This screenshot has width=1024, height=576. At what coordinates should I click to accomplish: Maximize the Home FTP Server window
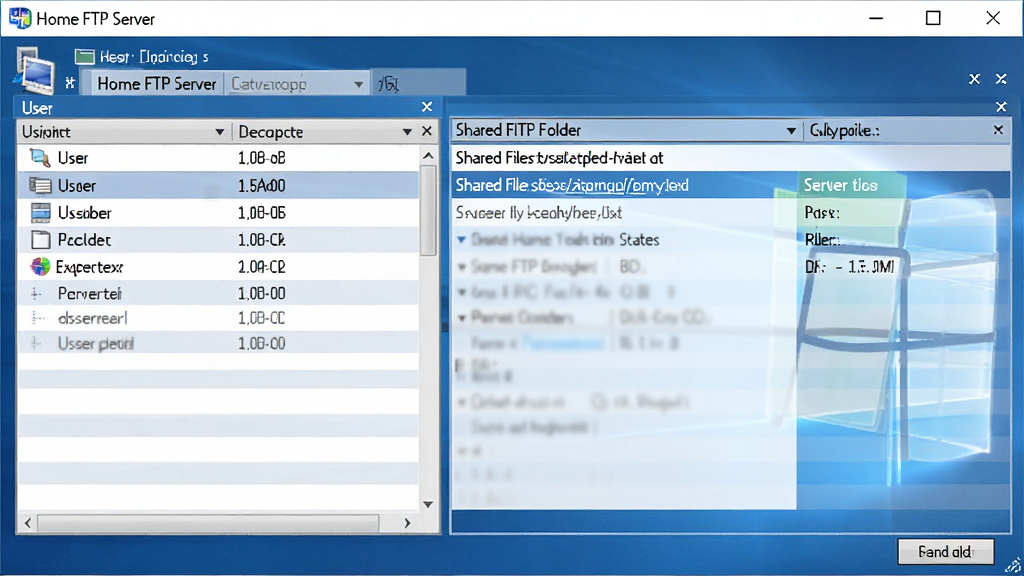tap(933, 18)
